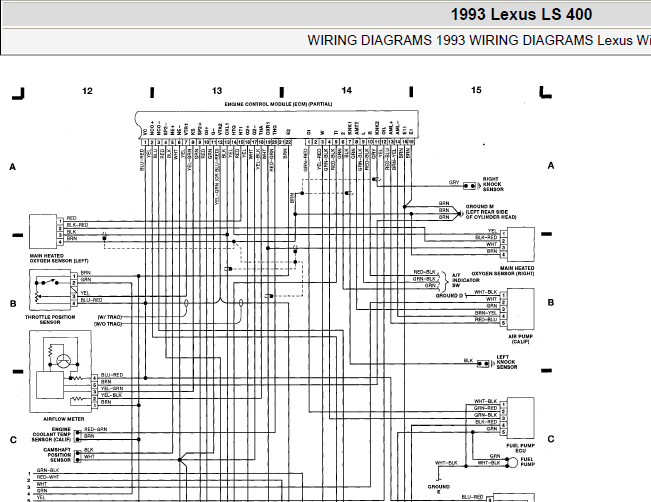Click the throttle position sensor schematic box
This screenshot has width=651, height=502.
tap(50, 289)
